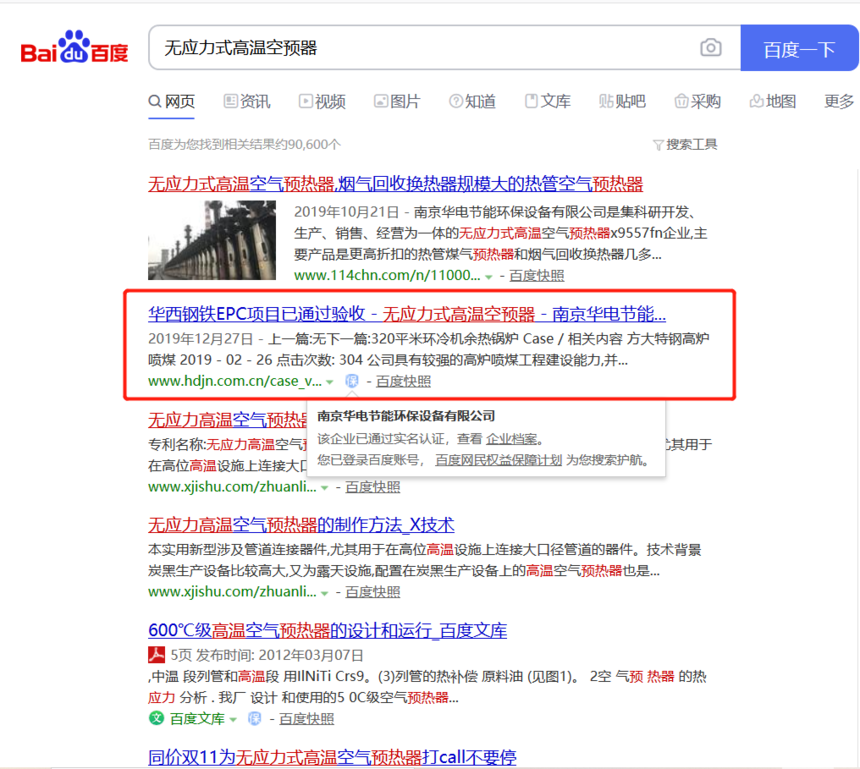Select the 网页 tab
860x769 pixels.
pos(172,101)
